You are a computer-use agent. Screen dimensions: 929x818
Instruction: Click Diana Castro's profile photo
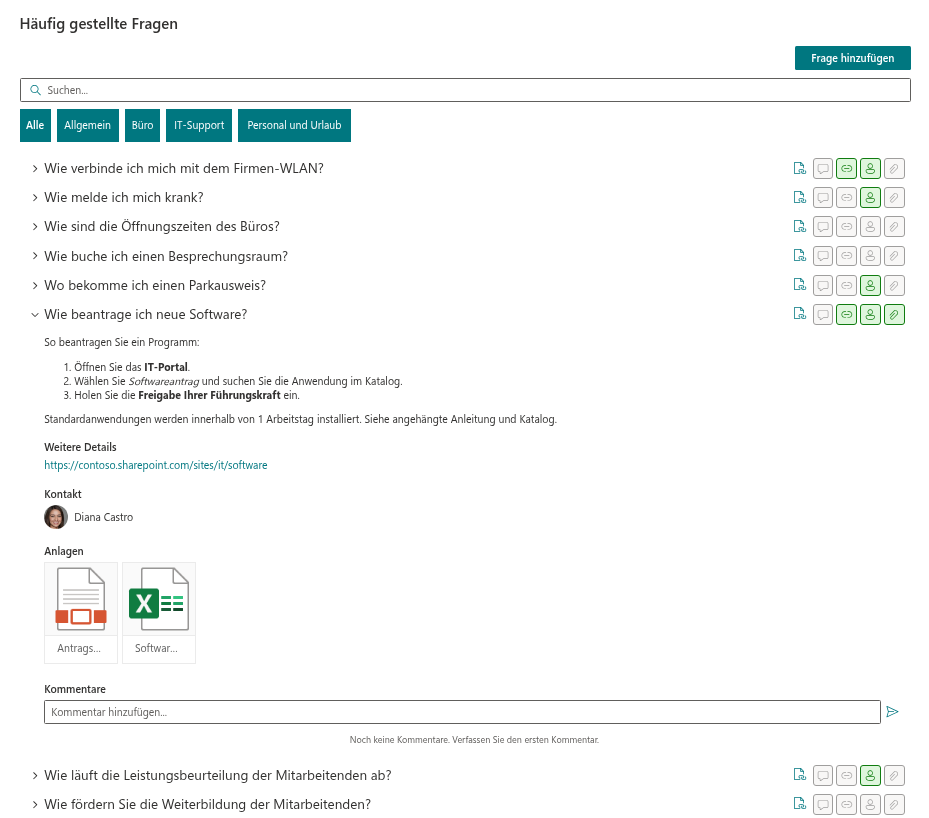[x=56, y=517]
